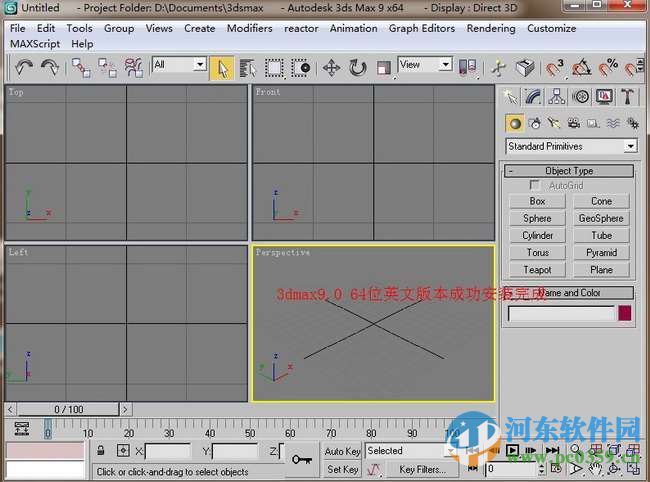Screen dimensions: 650x482
Task: Toggle 3D Snaps magnet icon
Action: tap(554, 68)
